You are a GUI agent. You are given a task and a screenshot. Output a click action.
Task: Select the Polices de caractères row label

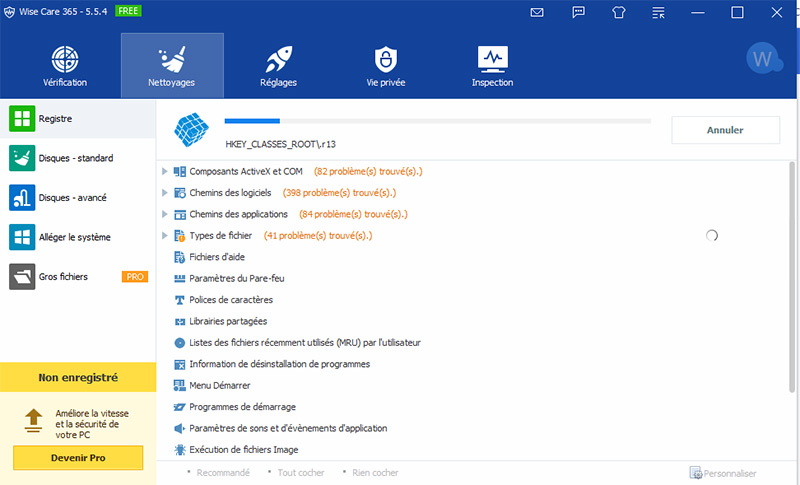pos(231,300)
